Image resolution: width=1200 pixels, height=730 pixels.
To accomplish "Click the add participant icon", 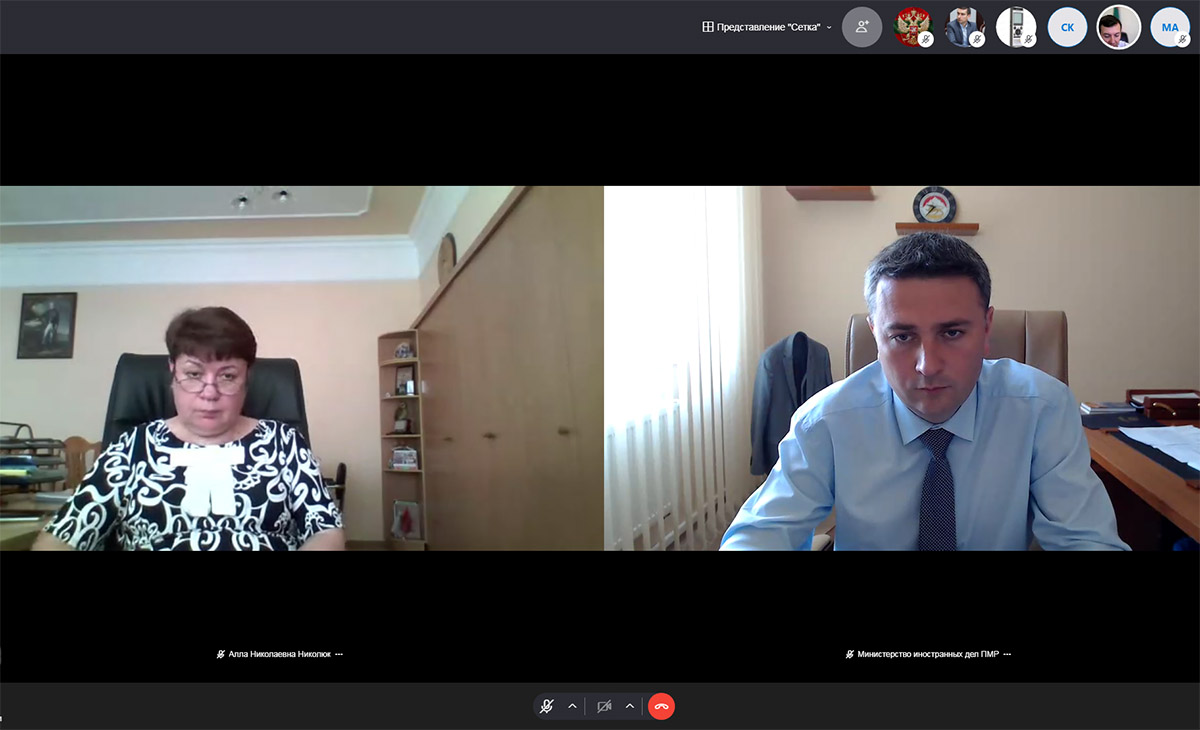I will [862, 27].
